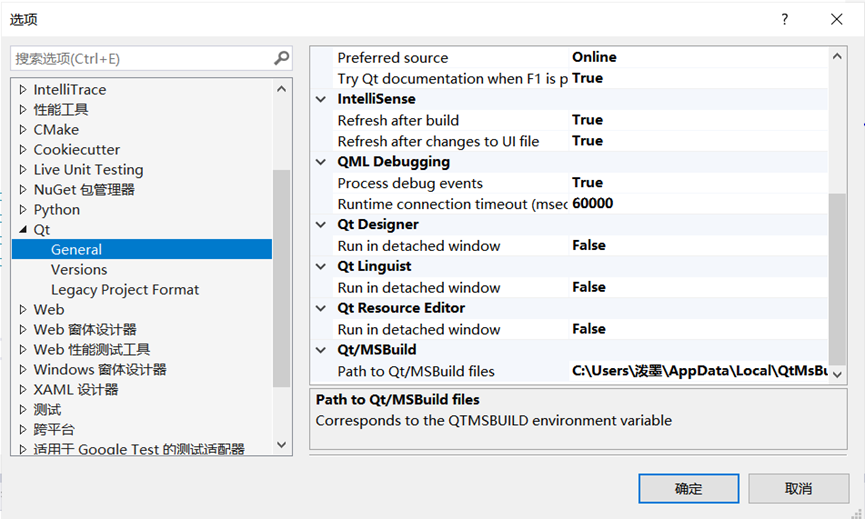Click property grid scrollbar up arrow

[837, 56]
